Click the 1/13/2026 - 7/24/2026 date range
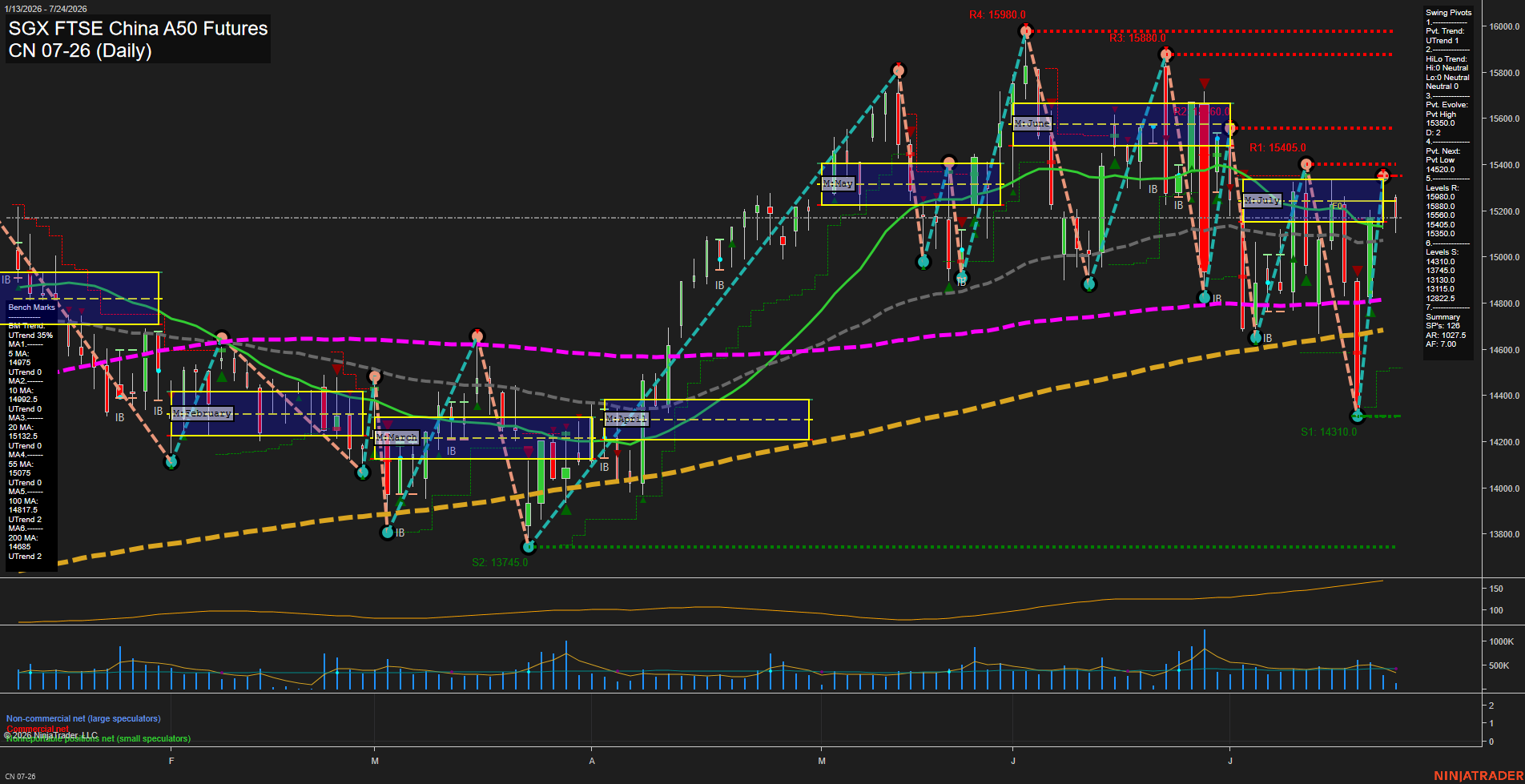 pos(46,9)
